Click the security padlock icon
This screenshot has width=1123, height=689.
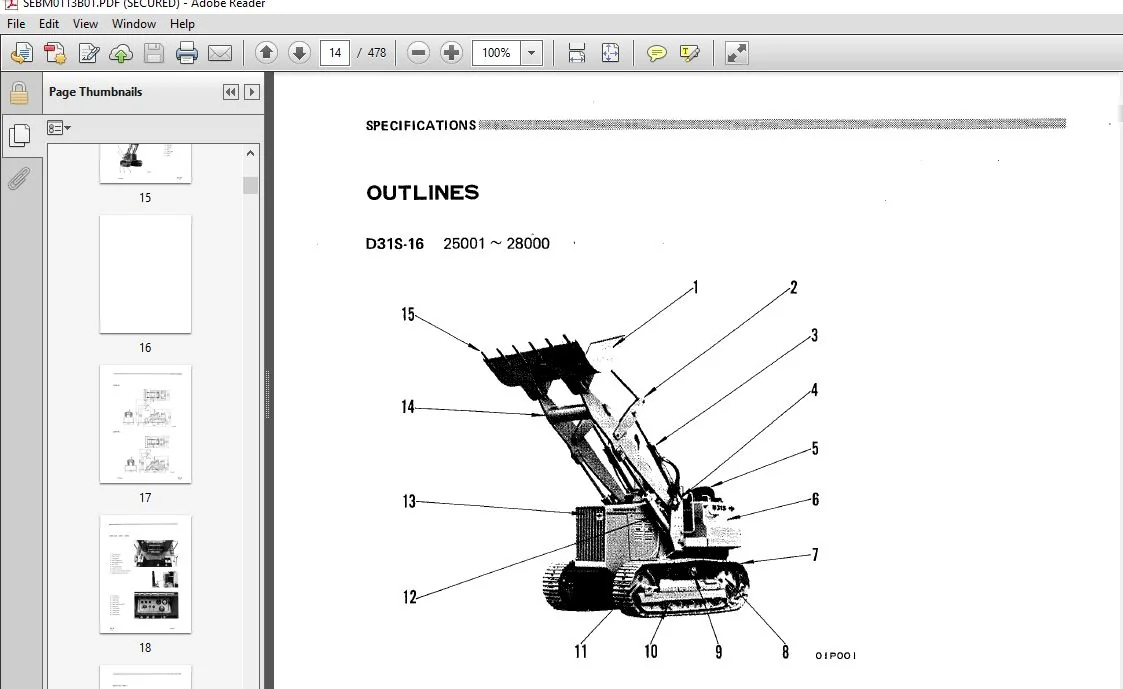[x=19, y=93]
